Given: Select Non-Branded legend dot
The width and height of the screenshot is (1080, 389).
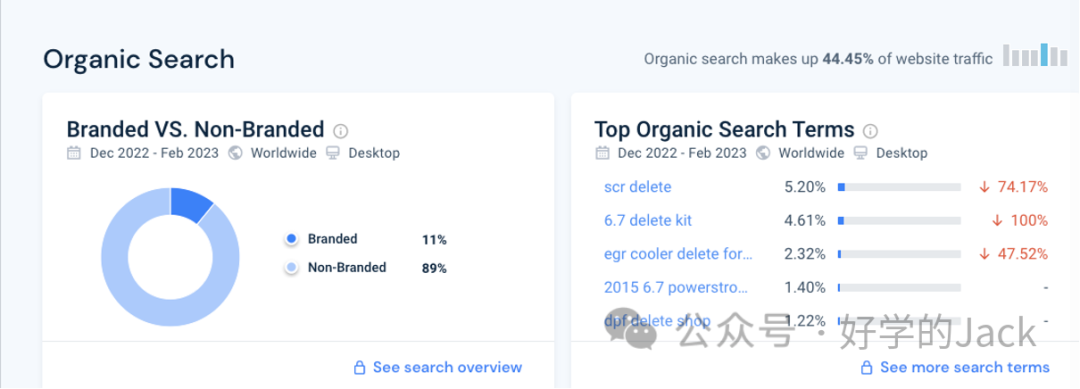Looking at the screenshot, I should click(x=291, y=267).
